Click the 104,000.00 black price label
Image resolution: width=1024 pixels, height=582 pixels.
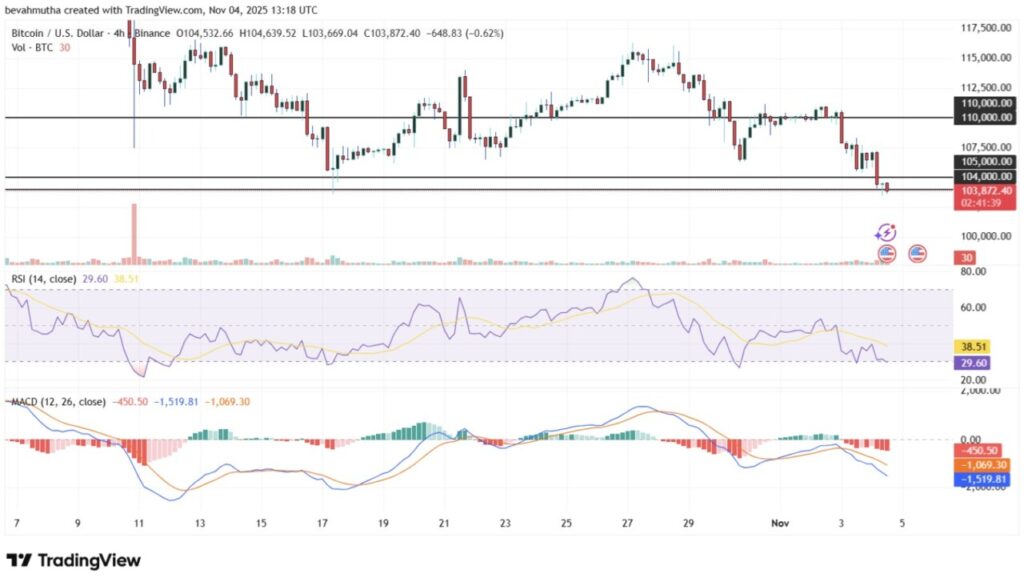pyautogui.click(x=983, y=176)
